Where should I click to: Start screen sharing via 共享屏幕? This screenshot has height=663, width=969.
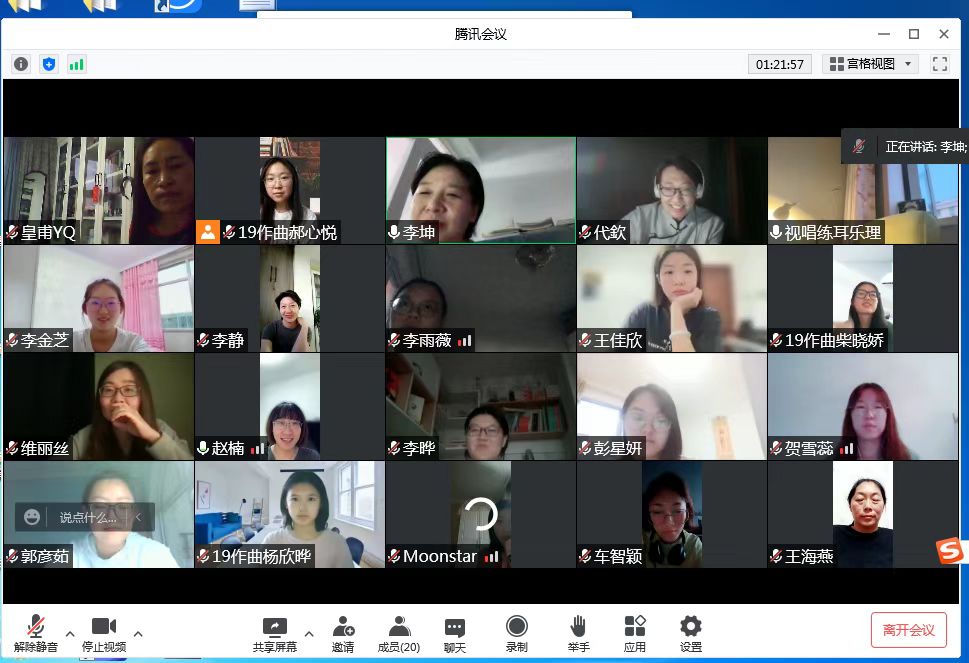coord(274,633)
